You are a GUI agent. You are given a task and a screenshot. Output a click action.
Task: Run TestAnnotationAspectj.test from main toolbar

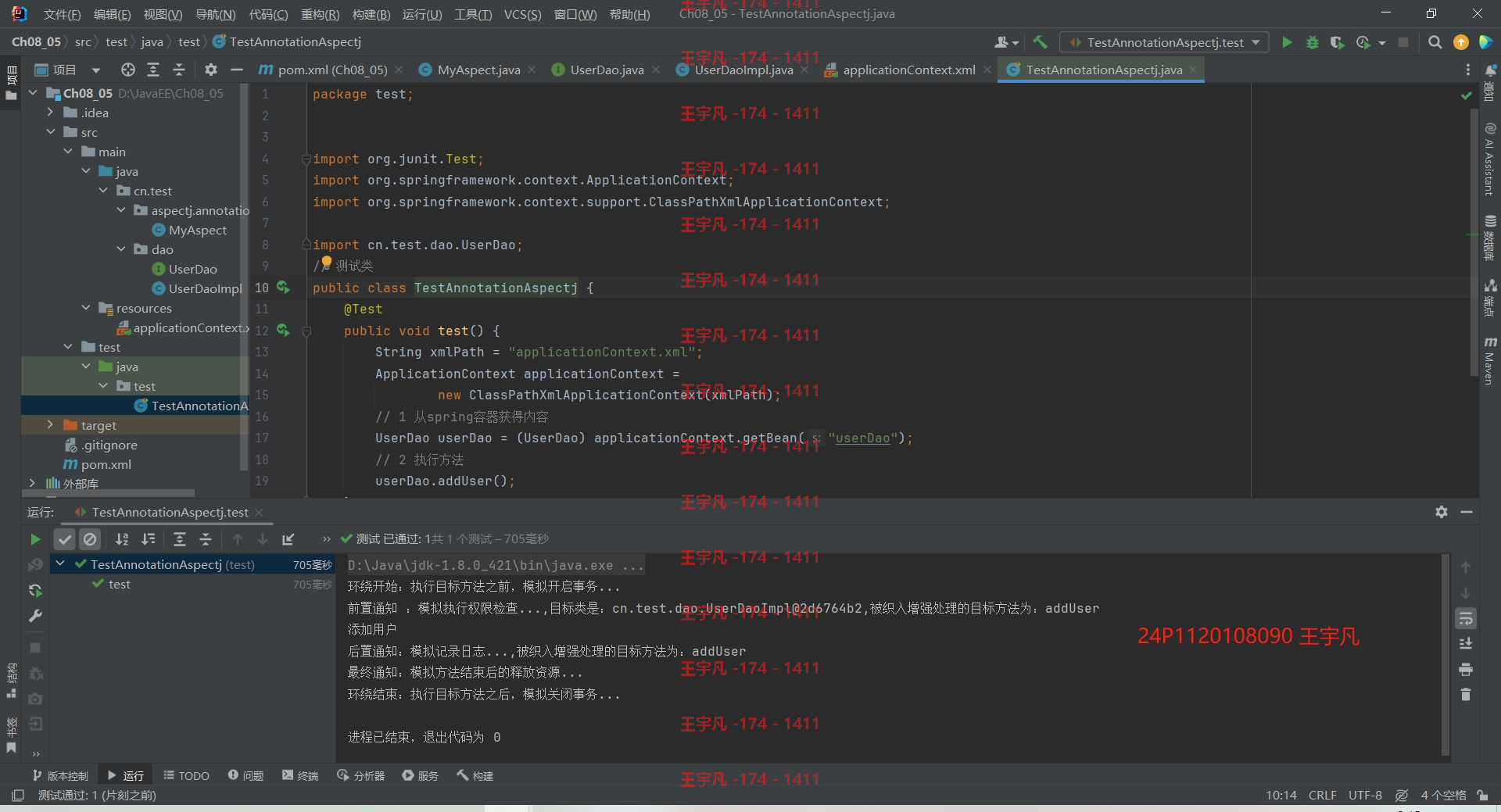click(1287, 42)
